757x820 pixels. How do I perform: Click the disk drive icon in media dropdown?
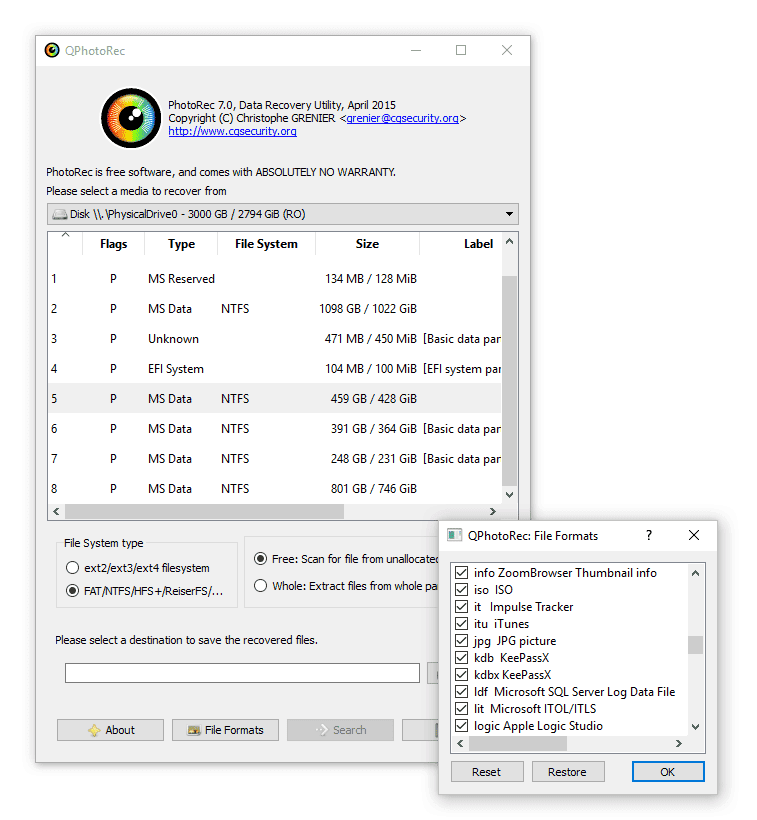coord(59,214)
